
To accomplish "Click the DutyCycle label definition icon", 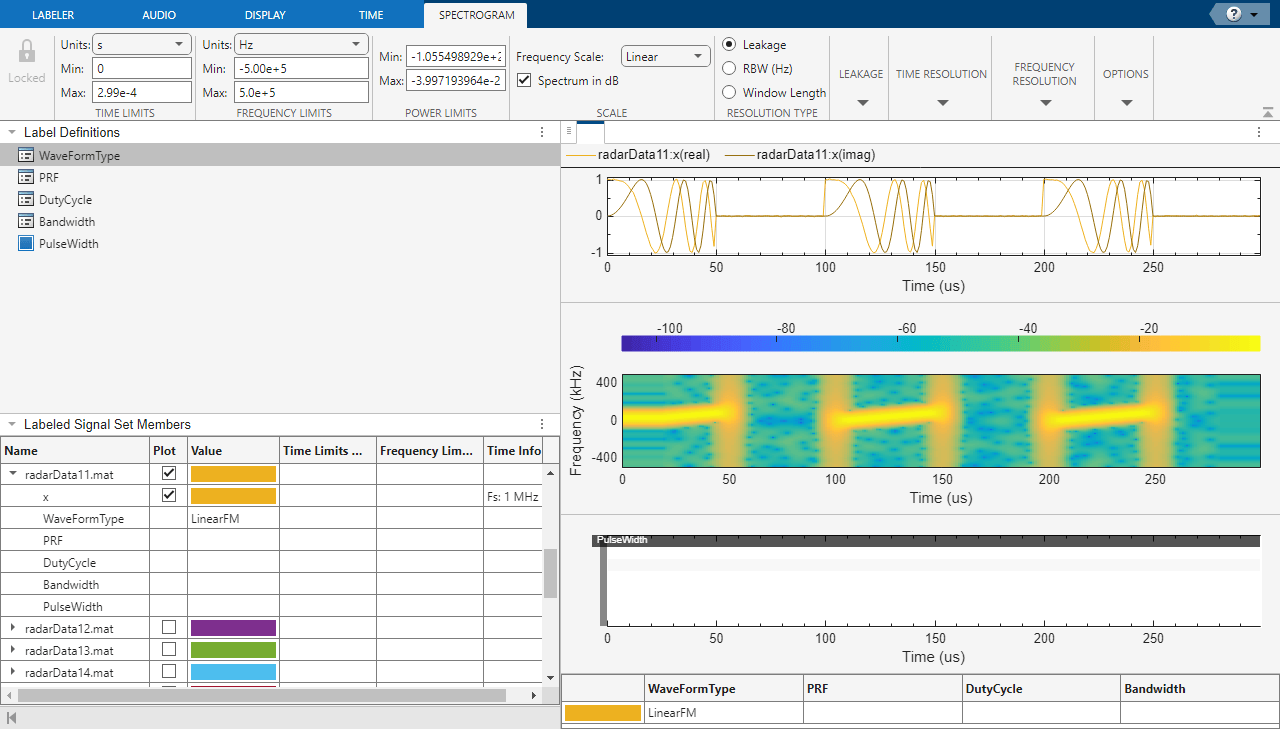I will [x=26, y=200].
